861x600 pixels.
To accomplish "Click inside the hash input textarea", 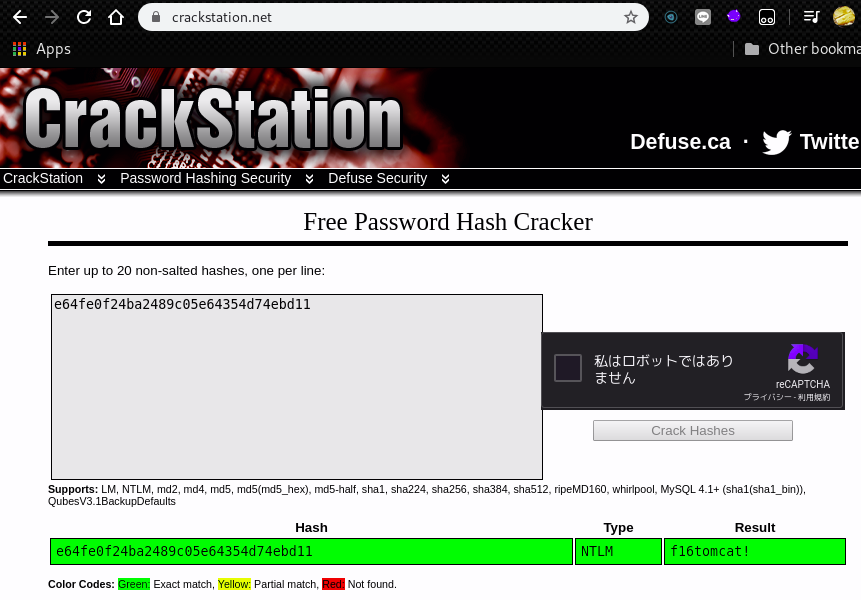I will [x=297, y=387].
